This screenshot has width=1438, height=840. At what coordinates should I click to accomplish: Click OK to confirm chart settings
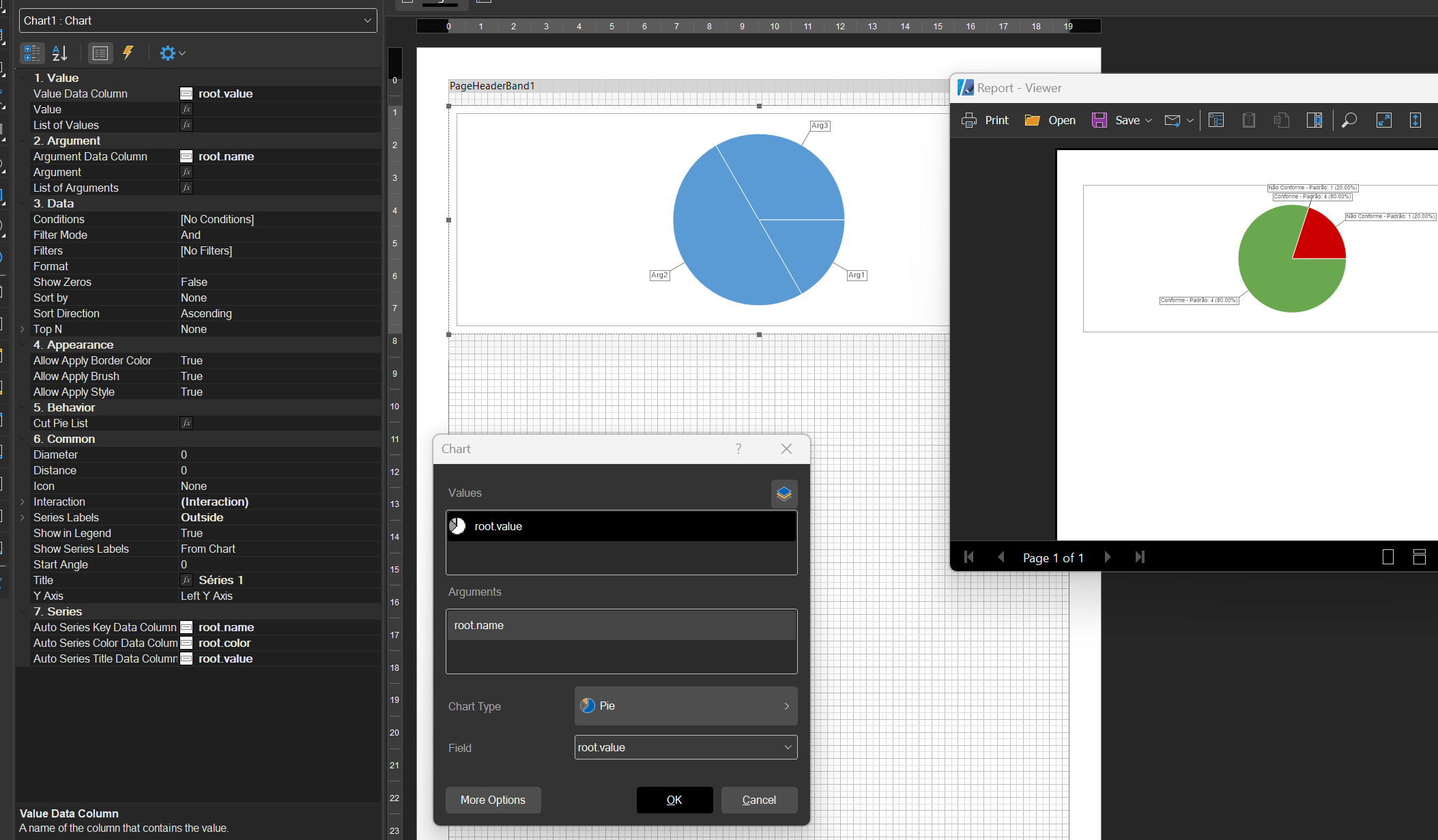tap(674, 799)
